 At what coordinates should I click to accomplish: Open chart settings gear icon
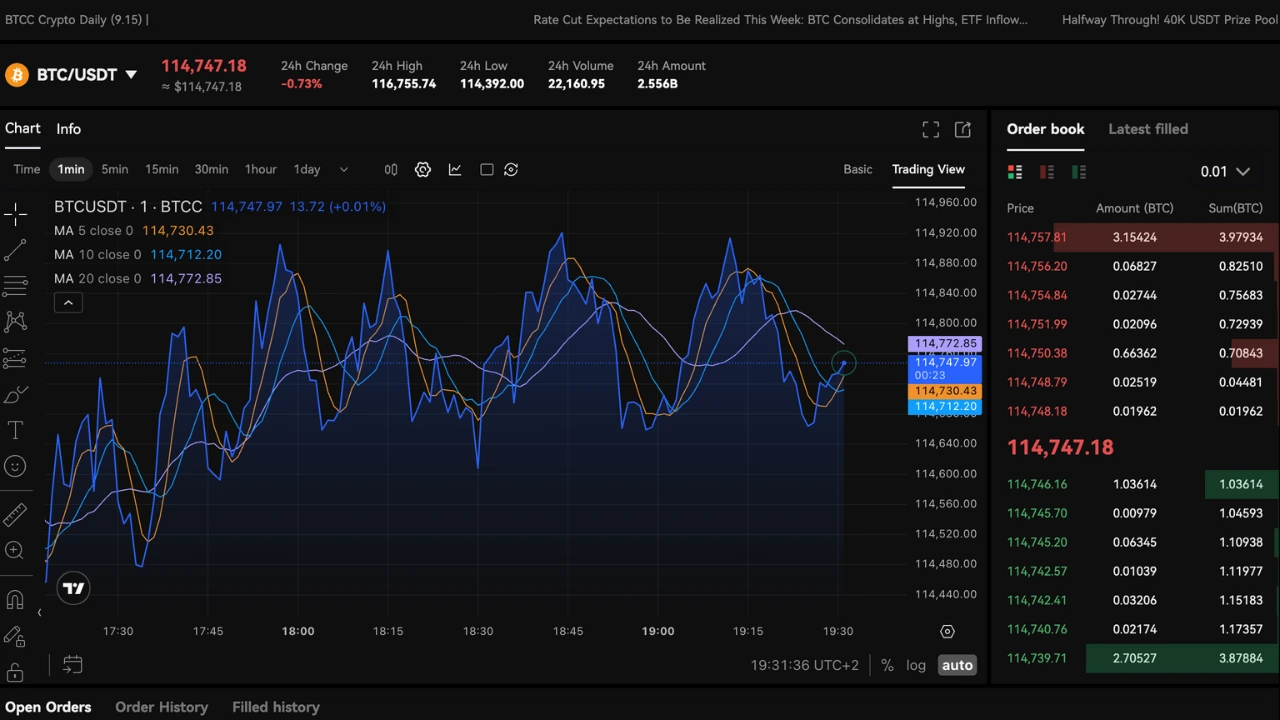(x=423, y=170)
